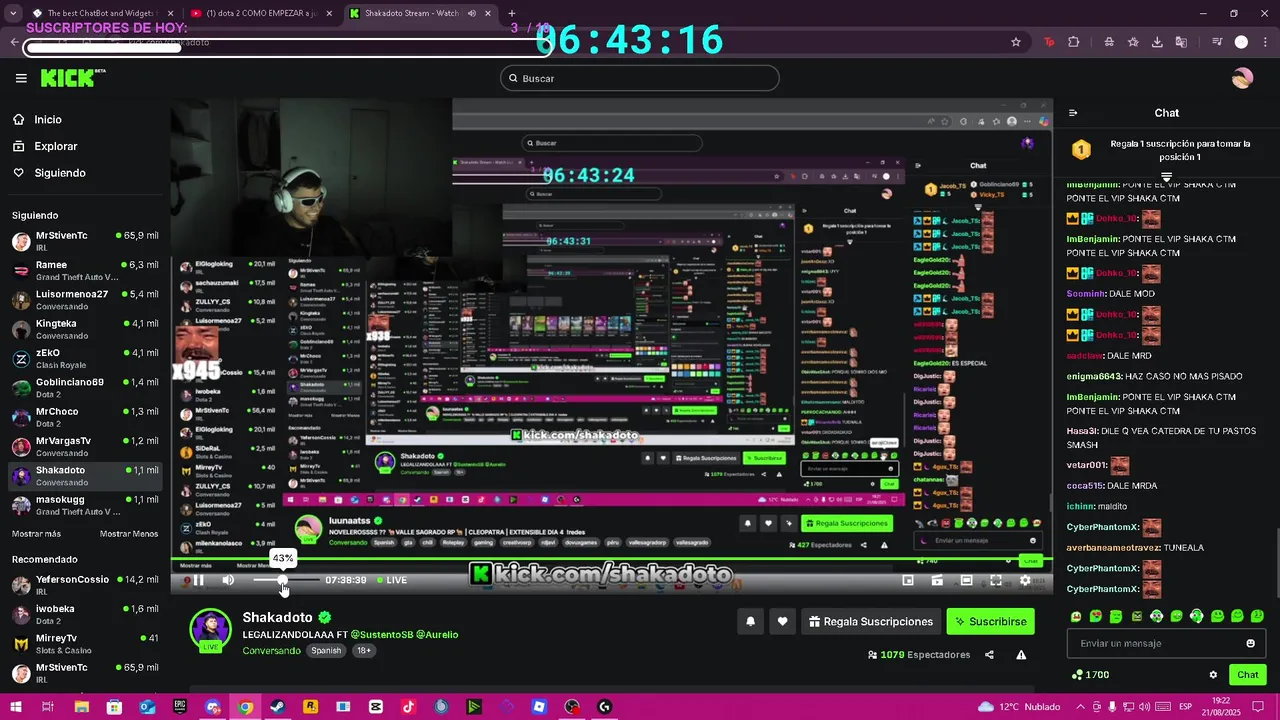Open the Conversando category link
Viewport: 1280px width, 720px height.
click(271, 651)
